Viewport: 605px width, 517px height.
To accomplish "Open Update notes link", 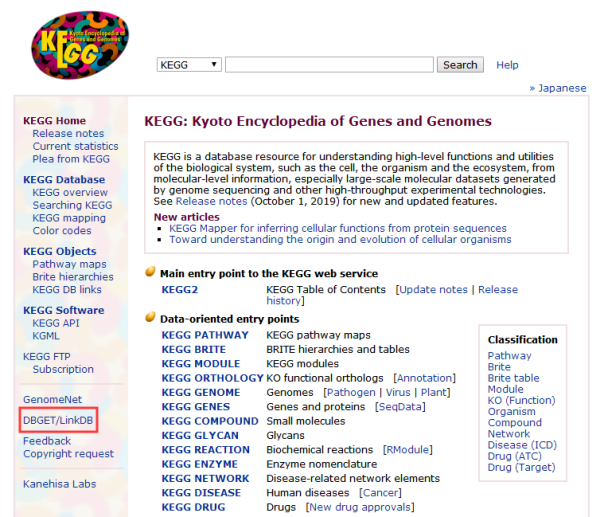I will [x=433, y=290].
